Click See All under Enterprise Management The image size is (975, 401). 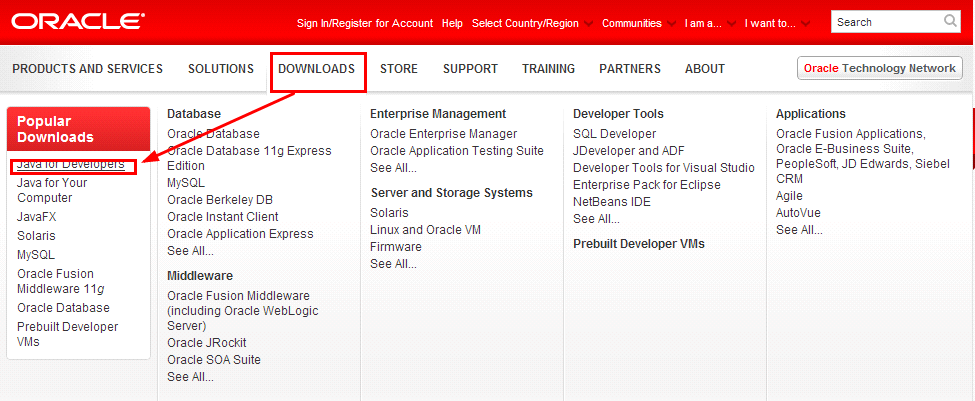coord(394,168)
